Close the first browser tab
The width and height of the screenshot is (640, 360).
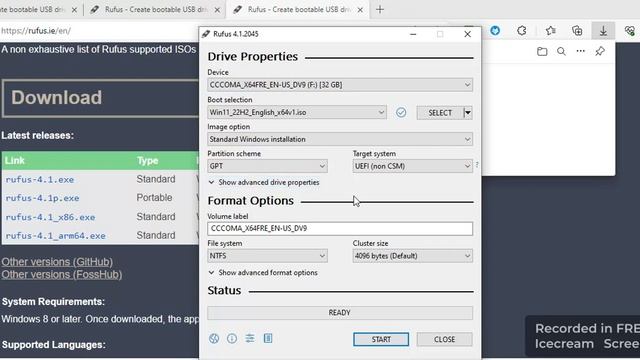(x=74, y=10)
